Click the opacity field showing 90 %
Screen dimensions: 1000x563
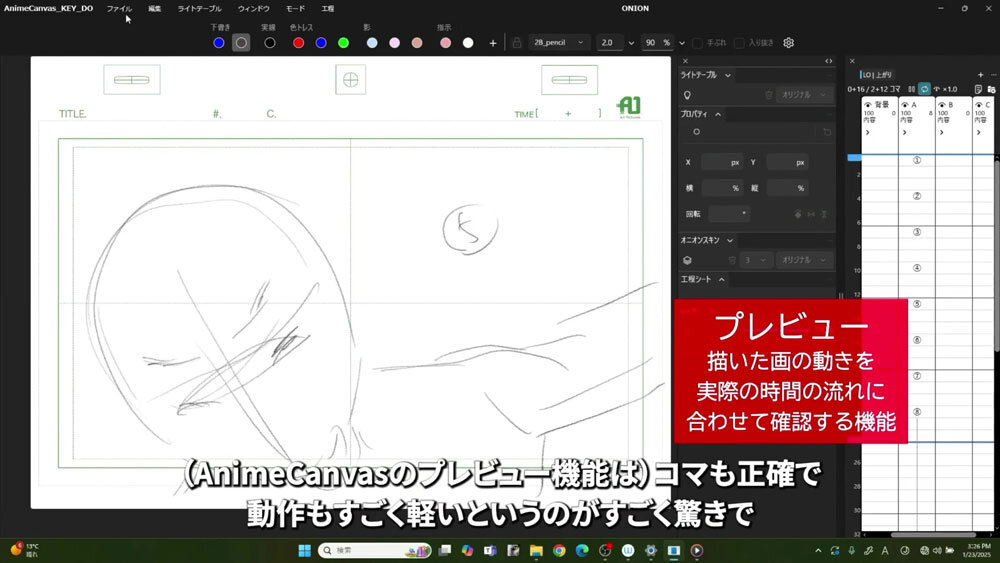[x=658, y=43]
